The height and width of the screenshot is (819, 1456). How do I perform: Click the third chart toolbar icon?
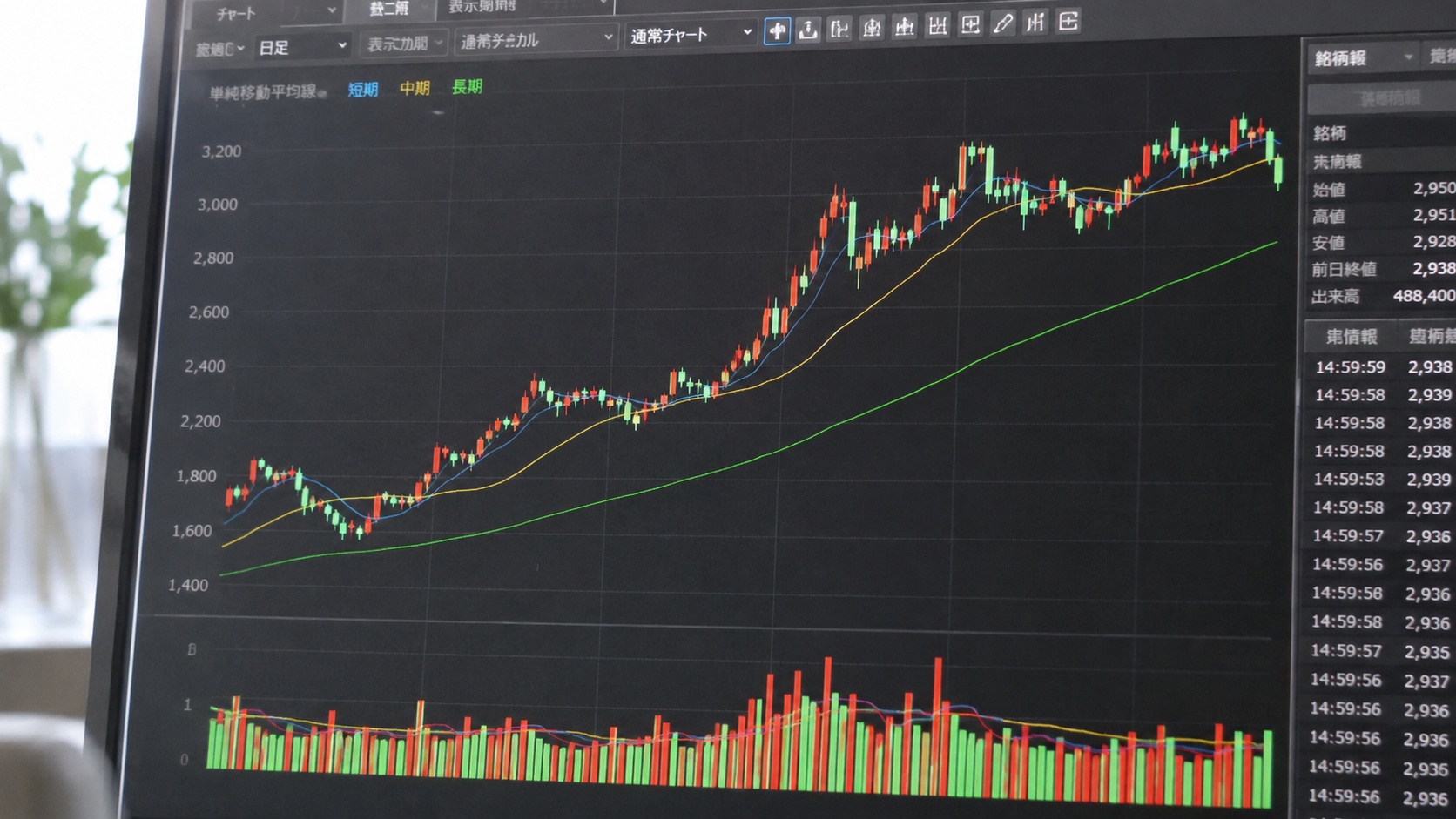[839, 30]
